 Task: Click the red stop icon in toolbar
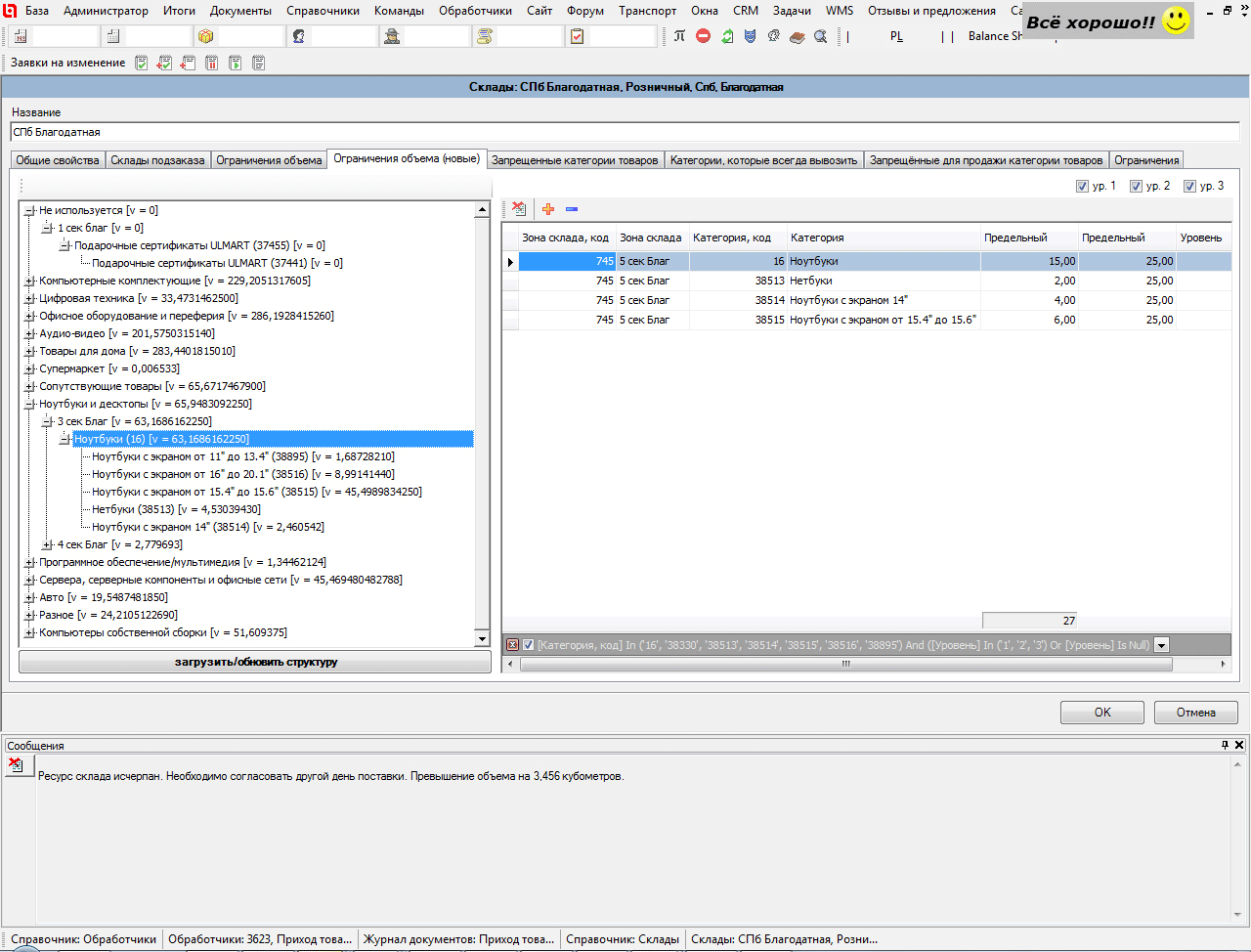(x=703, y=36)
